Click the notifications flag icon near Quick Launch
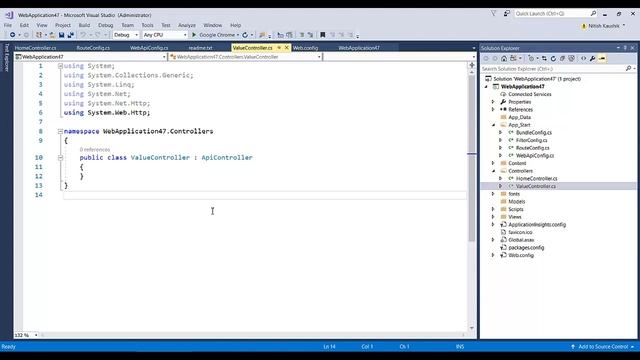Image resolution: width=640 pixels, height=360 pixels. 493,13
